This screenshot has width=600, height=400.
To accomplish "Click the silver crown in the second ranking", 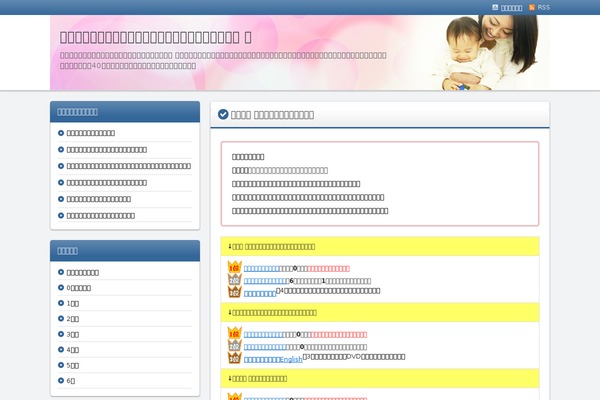I will 235,345.
